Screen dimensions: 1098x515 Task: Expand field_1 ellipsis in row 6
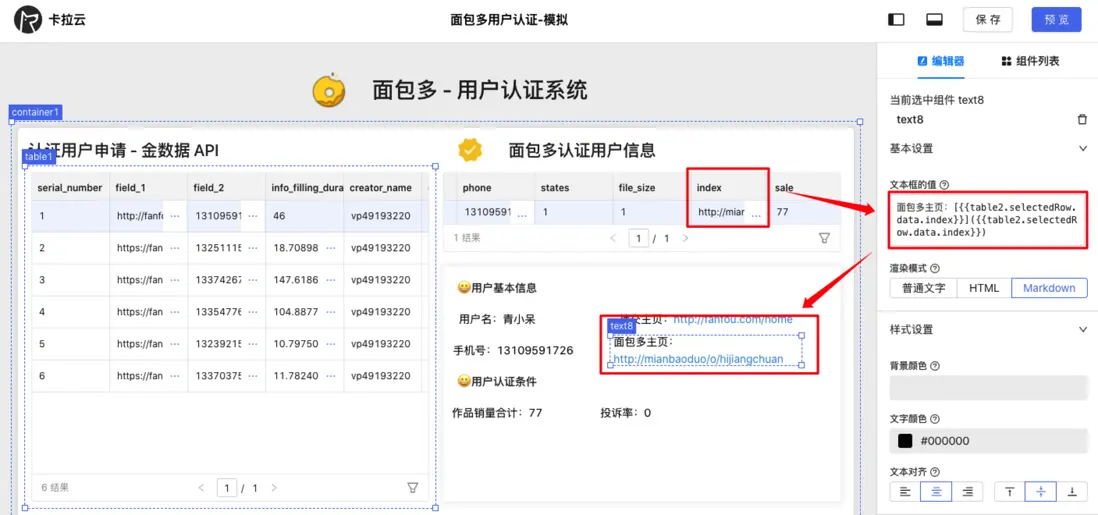pos(174,376)
